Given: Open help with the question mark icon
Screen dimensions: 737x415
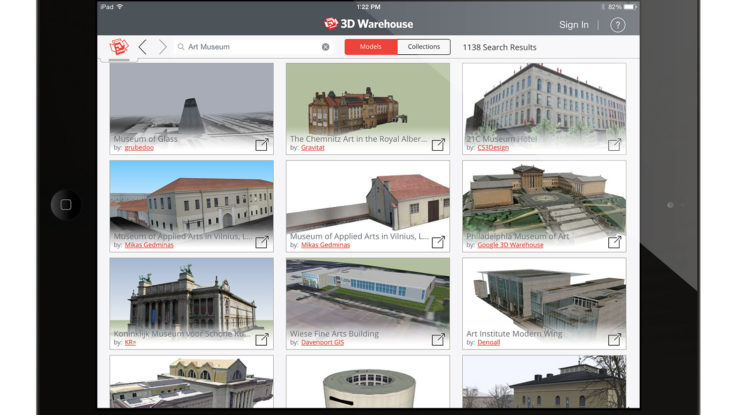Looking at the screenshot, I should click(618, 25).
